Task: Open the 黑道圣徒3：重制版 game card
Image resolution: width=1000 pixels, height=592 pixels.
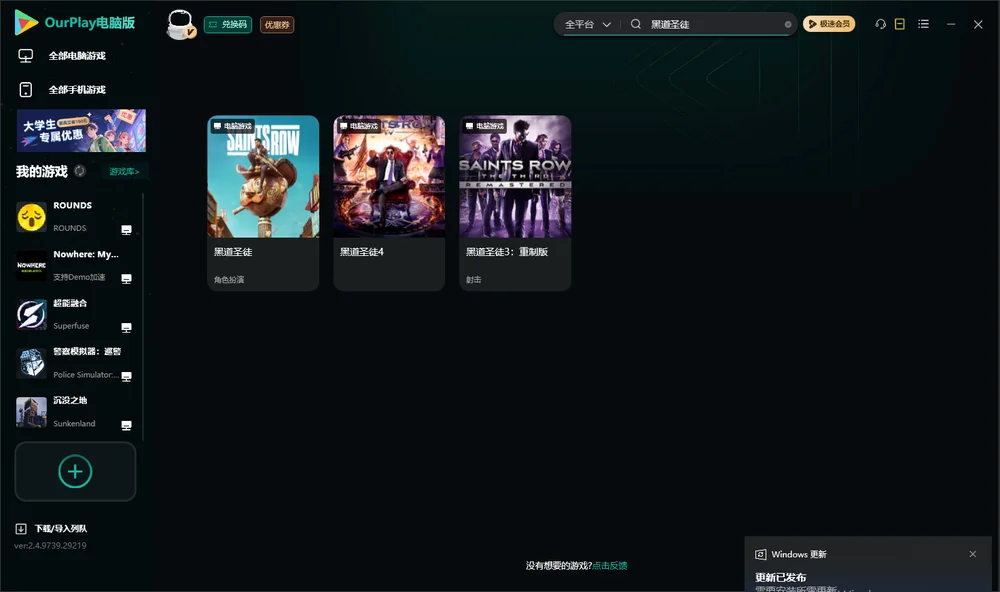Action: (x=515, y=203)
